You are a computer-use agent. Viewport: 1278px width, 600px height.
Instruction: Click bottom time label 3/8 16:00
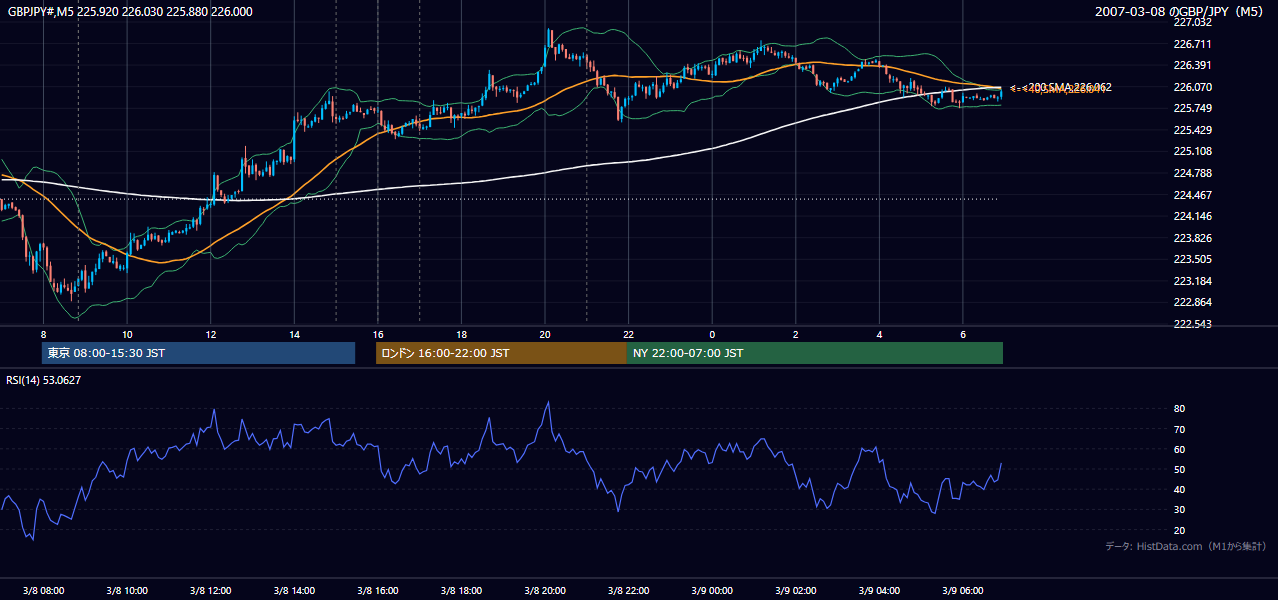[378, 591]
